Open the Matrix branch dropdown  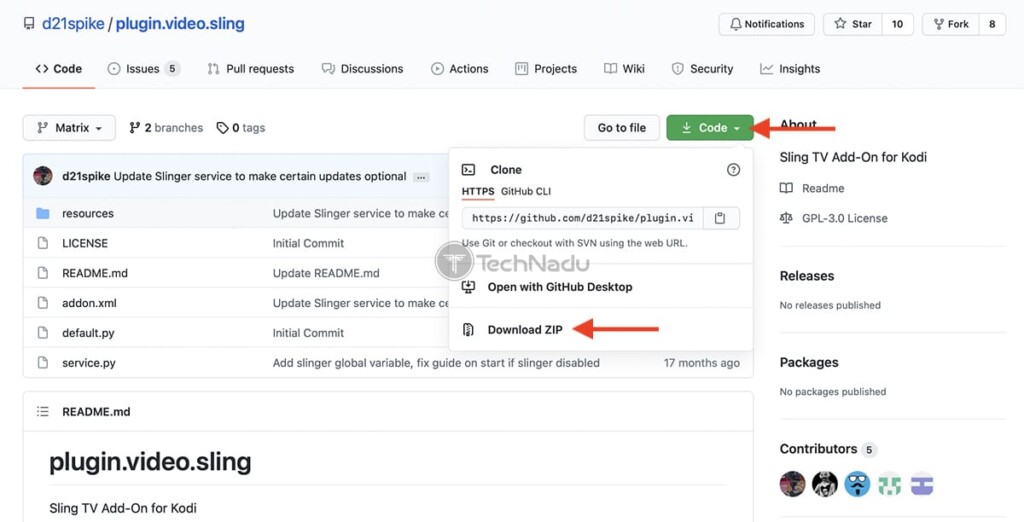coord(69,128)
